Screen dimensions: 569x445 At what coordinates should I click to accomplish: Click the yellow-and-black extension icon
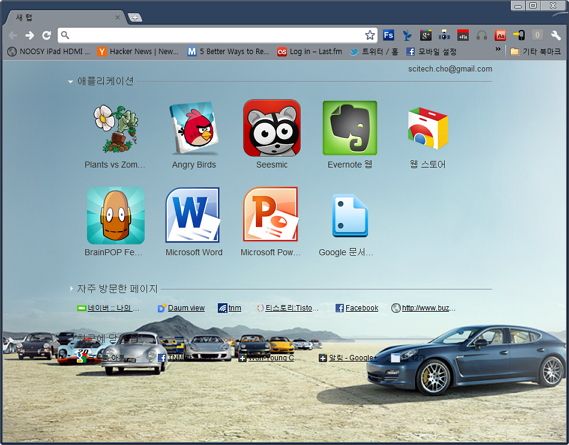tap(519, 35)
